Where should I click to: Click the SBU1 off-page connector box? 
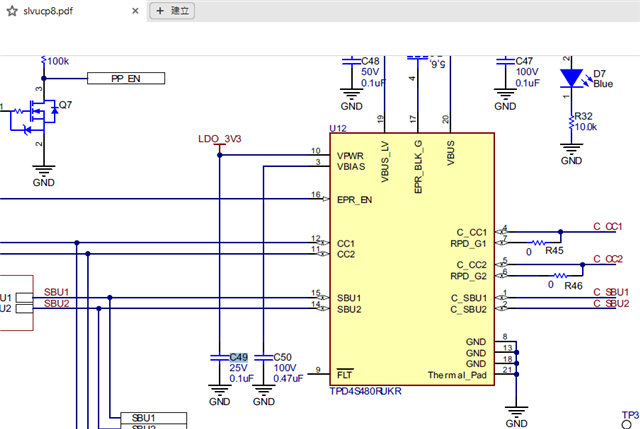153,418
